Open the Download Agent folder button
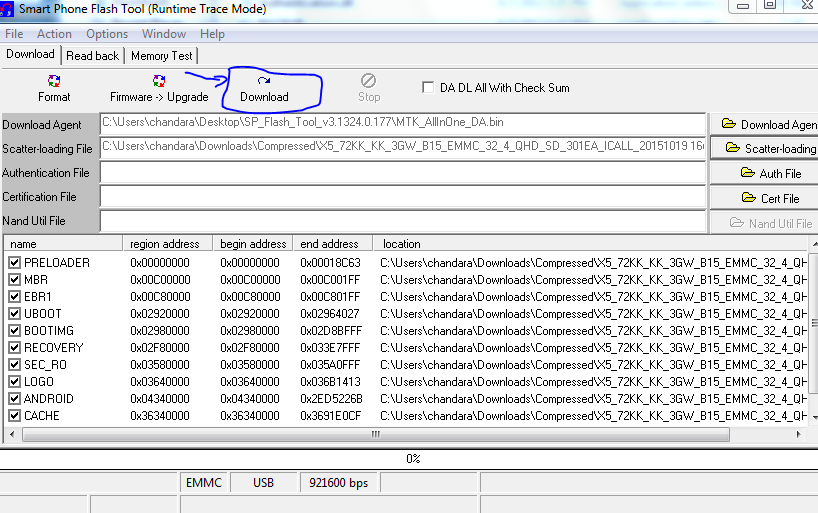 (765, 125)
